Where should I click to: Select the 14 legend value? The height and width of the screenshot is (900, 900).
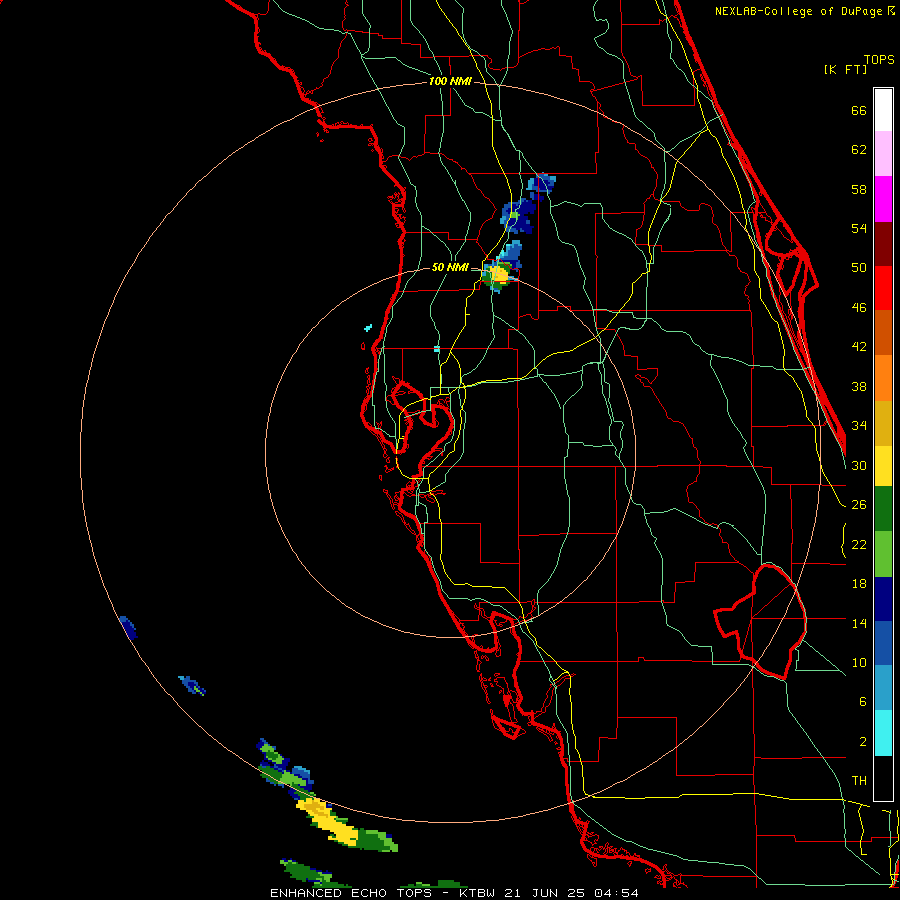(x=859, y=623)
